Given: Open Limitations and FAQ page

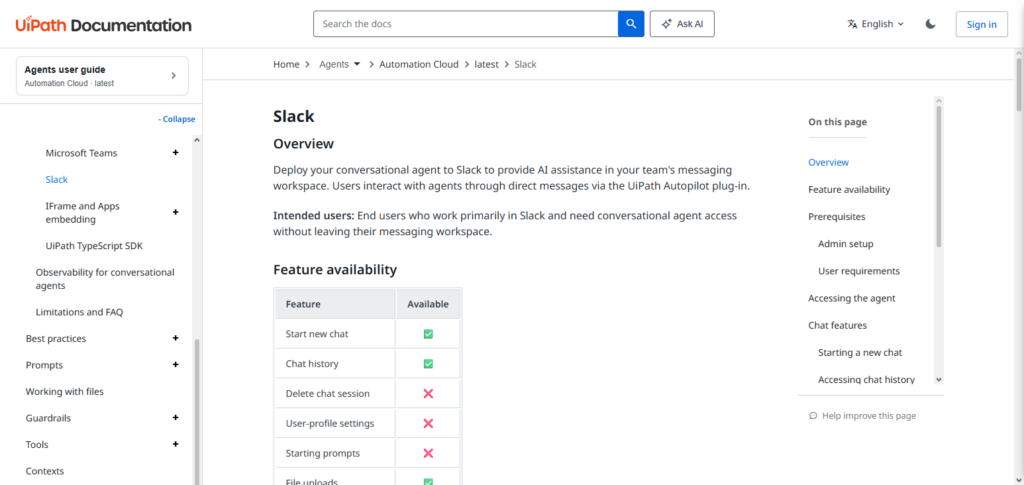Looking at the screenshot, I should [79, 312].
